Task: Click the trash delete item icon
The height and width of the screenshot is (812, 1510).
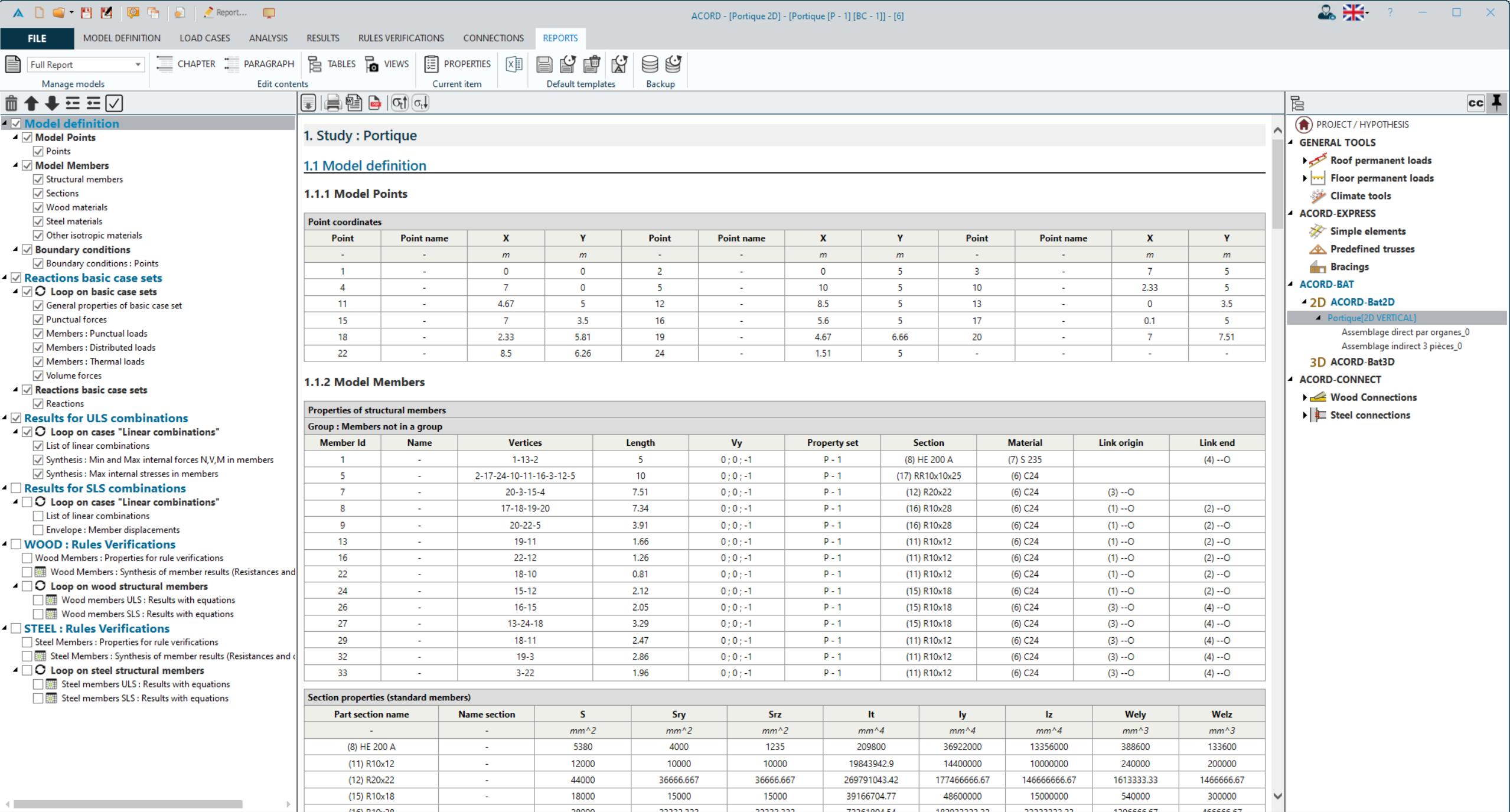Action: tap(11, 104)
